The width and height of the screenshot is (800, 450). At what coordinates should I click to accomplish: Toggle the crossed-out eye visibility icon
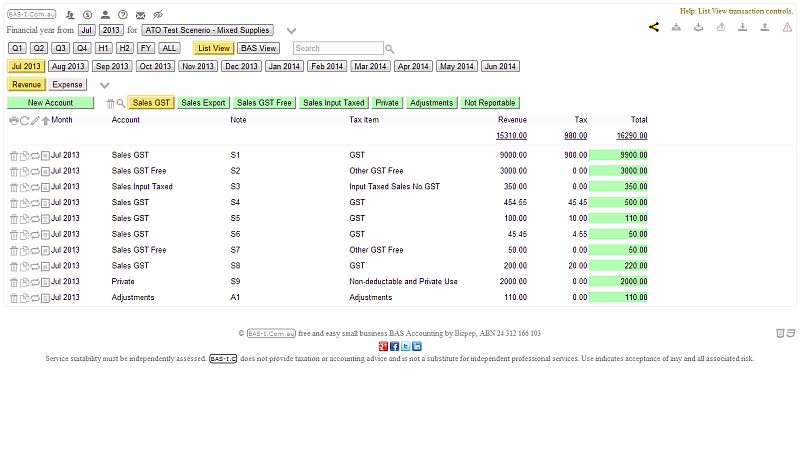point(158,16)
